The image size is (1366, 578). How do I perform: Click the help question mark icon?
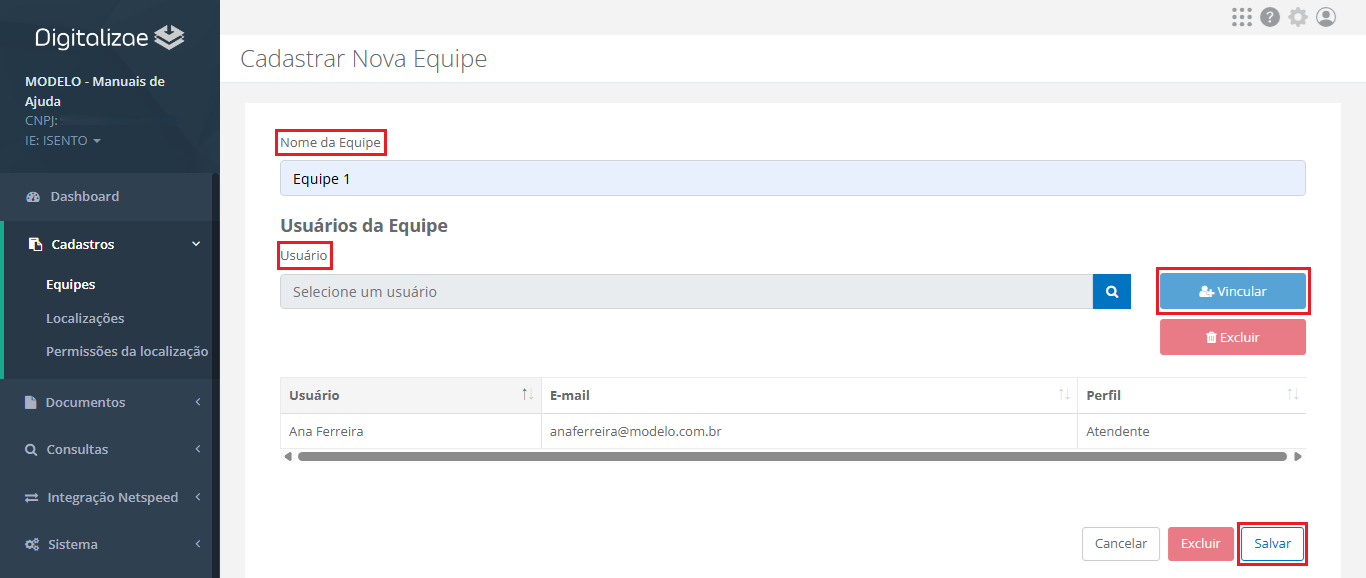pyautogui.click(x=1270, y=17)
